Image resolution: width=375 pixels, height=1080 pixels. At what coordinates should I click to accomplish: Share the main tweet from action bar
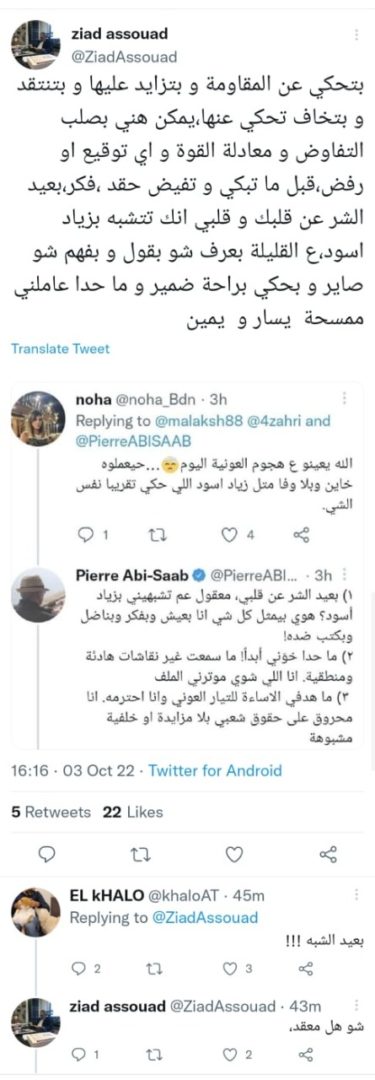(328, 854)
